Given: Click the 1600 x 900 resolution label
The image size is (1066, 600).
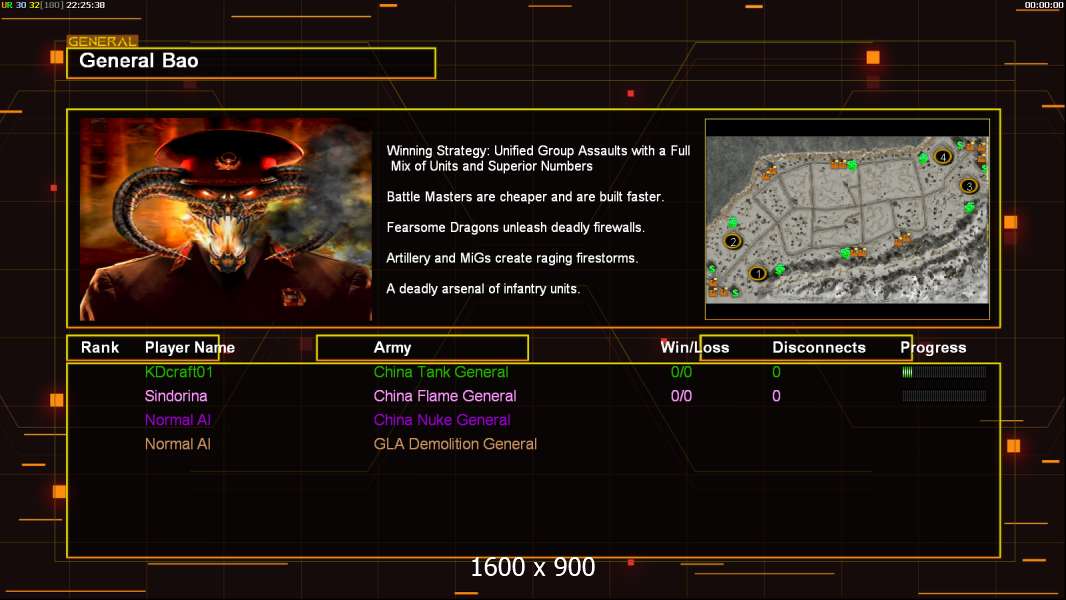Looking at the screenshot, I should (x=533, y=567).
